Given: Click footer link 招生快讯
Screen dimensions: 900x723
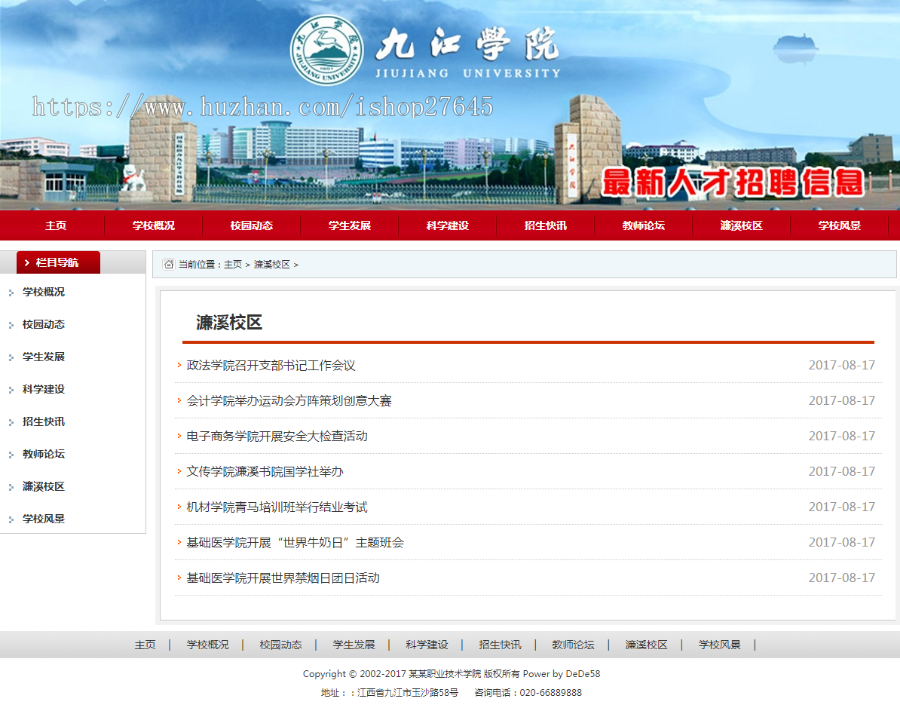Looking at the screenshot, I should 500,645.
